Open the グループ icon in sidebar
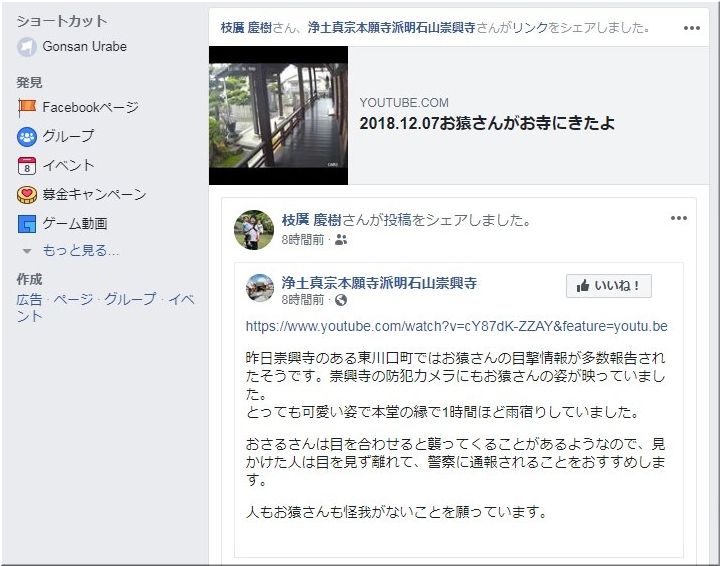Screen dimensions: 720x566 [27, 137]
